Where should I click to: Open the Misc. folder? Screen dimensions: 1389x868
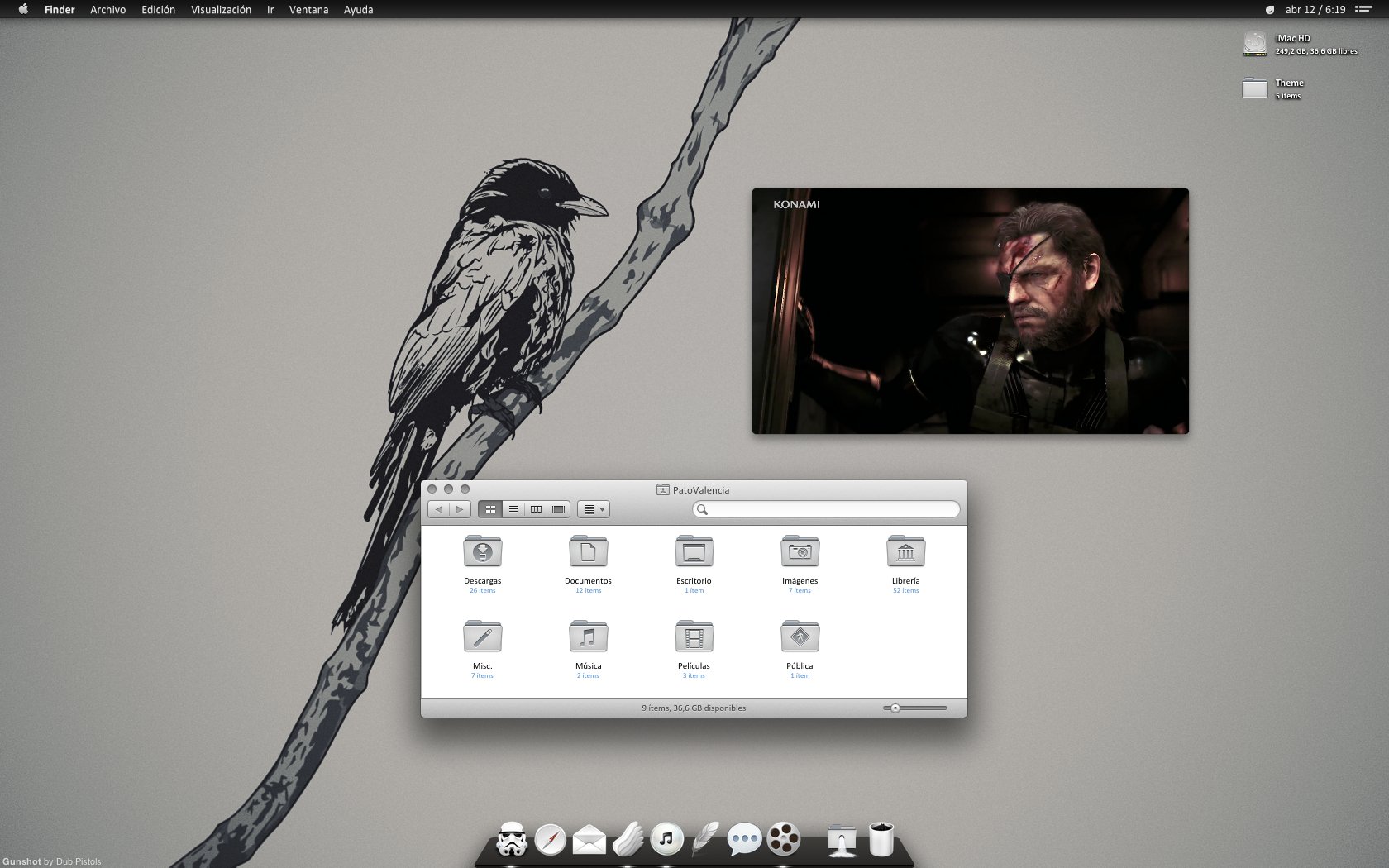click(x=483, y=637)
